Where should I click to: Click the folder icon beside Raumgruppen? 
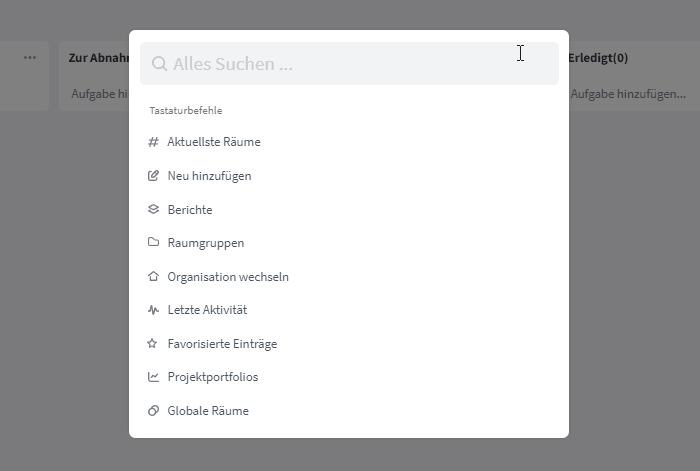(153, 242)
